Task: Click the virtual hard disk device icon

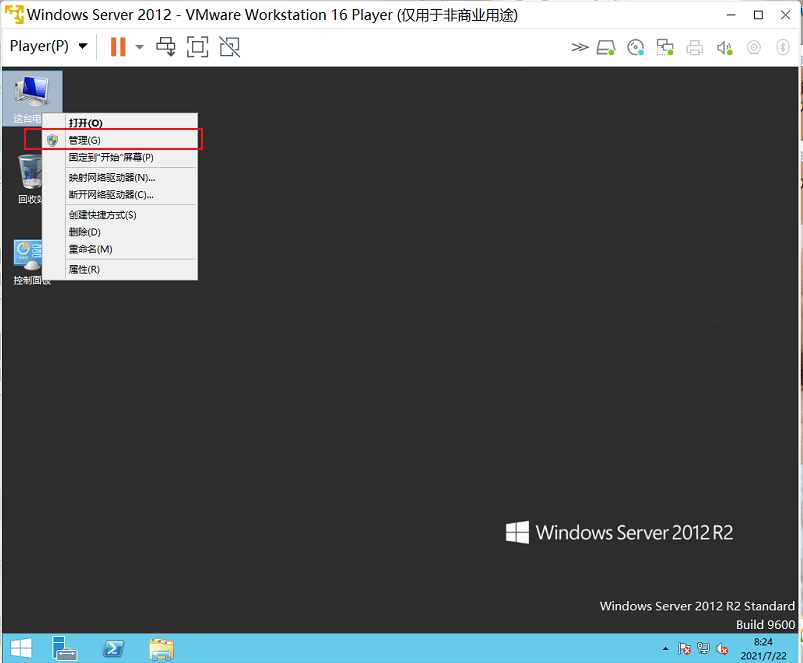Action: tap(606, 46)
